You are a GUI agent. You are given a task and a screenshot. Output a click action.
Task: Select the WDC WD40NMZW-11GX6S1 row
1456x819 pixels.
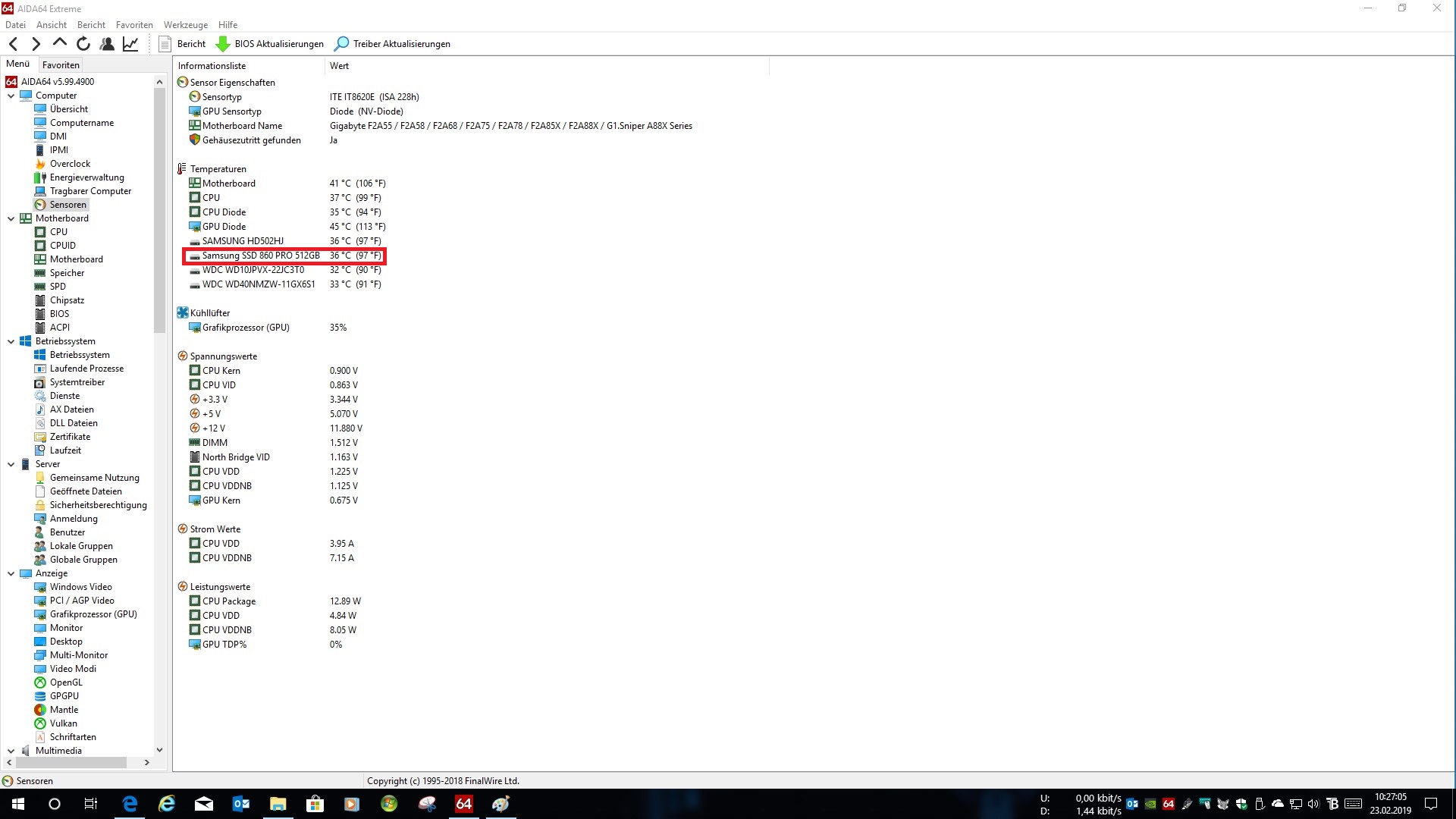tap(285, 284)
